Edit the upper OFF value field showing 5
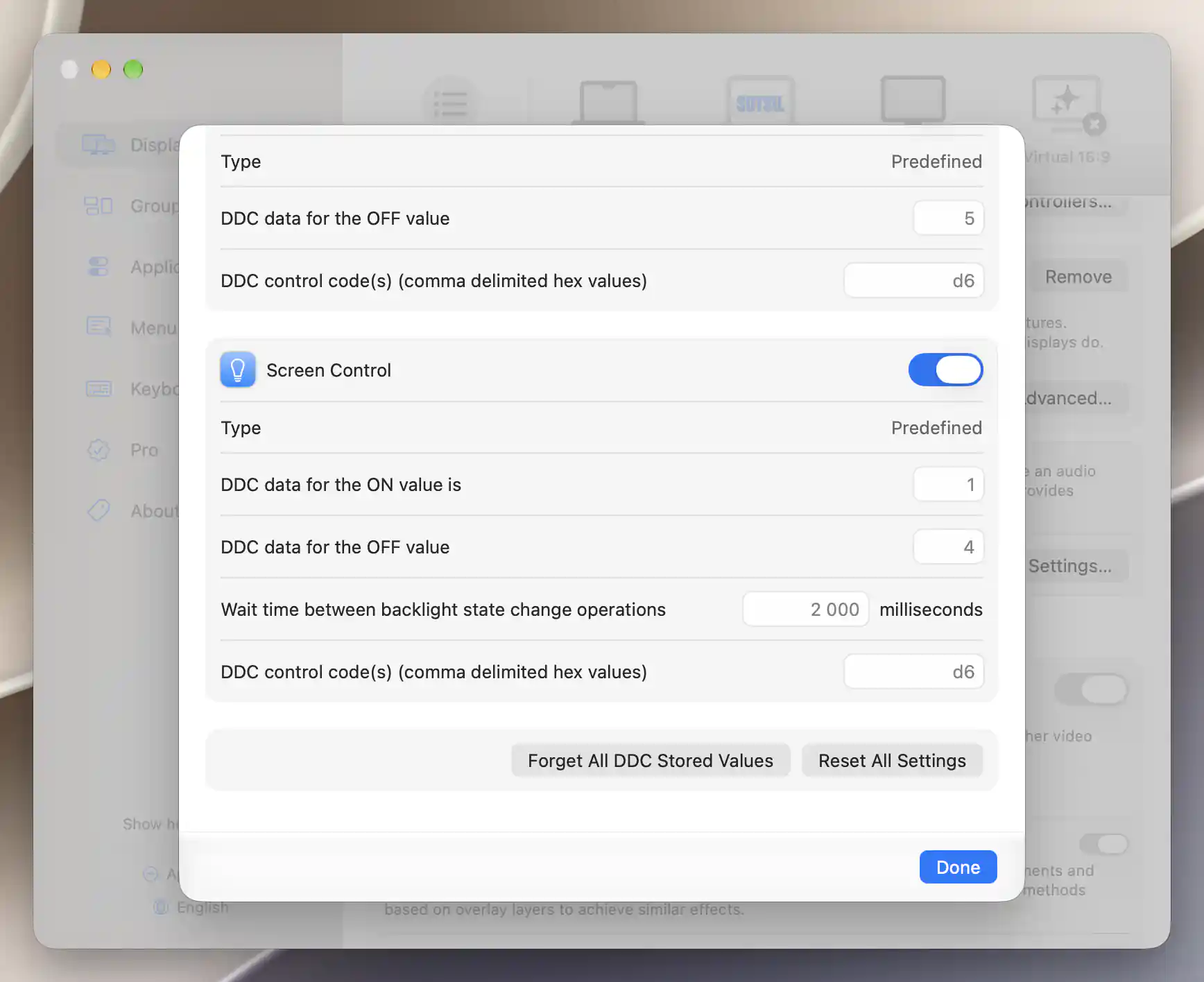 point(948,218)
